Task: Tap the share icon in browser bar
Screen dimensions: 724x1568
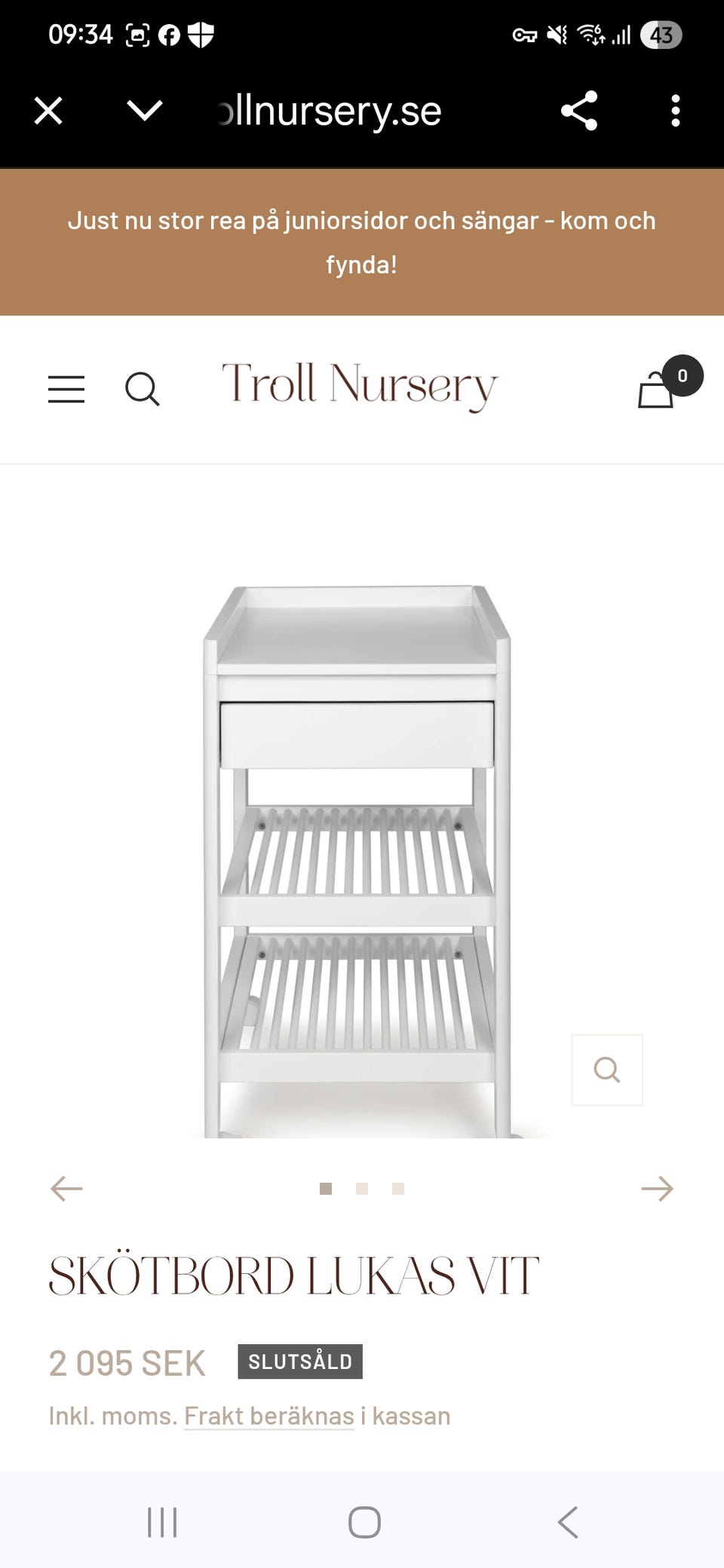Action: (x=579, y=111)
